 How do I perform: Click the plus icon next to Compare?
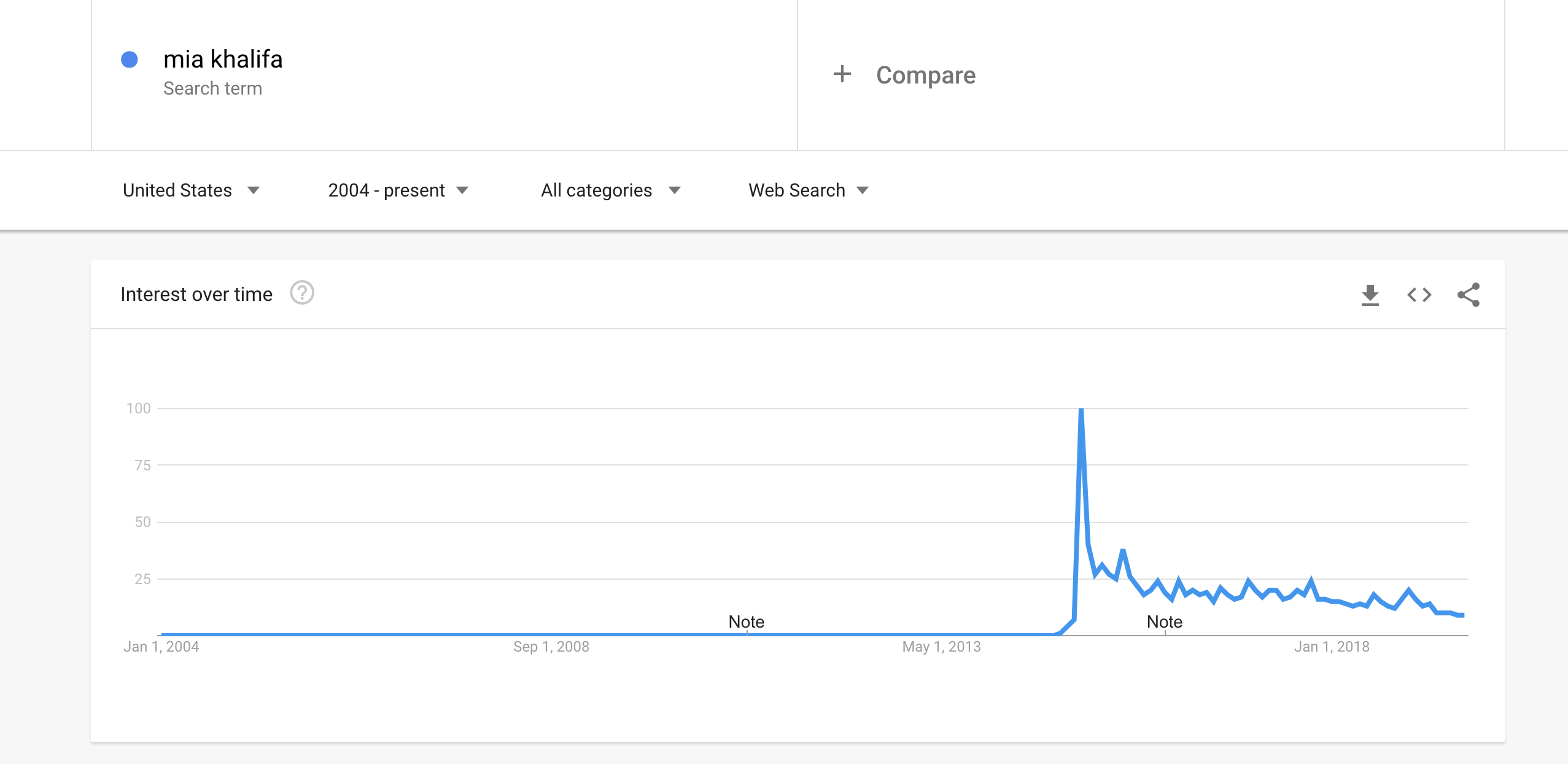tap(842, 74)
